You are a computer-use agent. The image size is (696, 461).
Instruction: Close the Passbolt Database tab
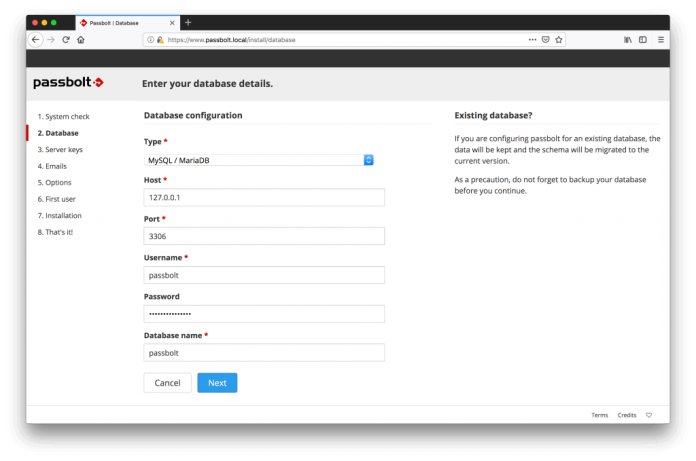pos(172,23)
